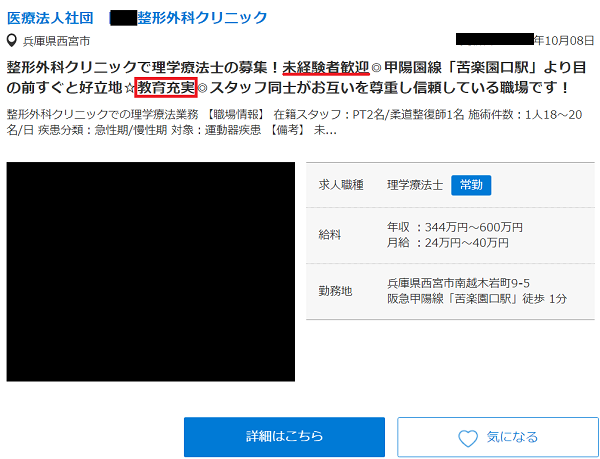
Task: Click the location pin icon
Action: click(x=12, y=41)
